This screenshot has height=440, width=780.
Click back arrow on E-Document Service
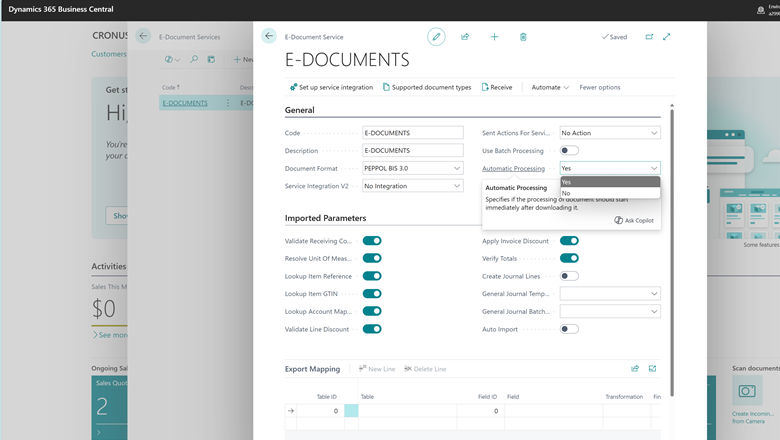pyautogui.click(x=269, y=36)
